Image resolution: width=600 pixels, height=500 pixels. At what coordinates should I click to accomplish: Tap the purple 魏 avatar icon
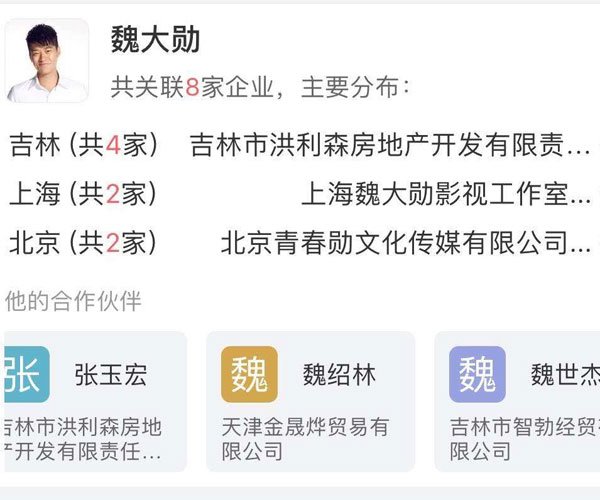tap(477, 374)
